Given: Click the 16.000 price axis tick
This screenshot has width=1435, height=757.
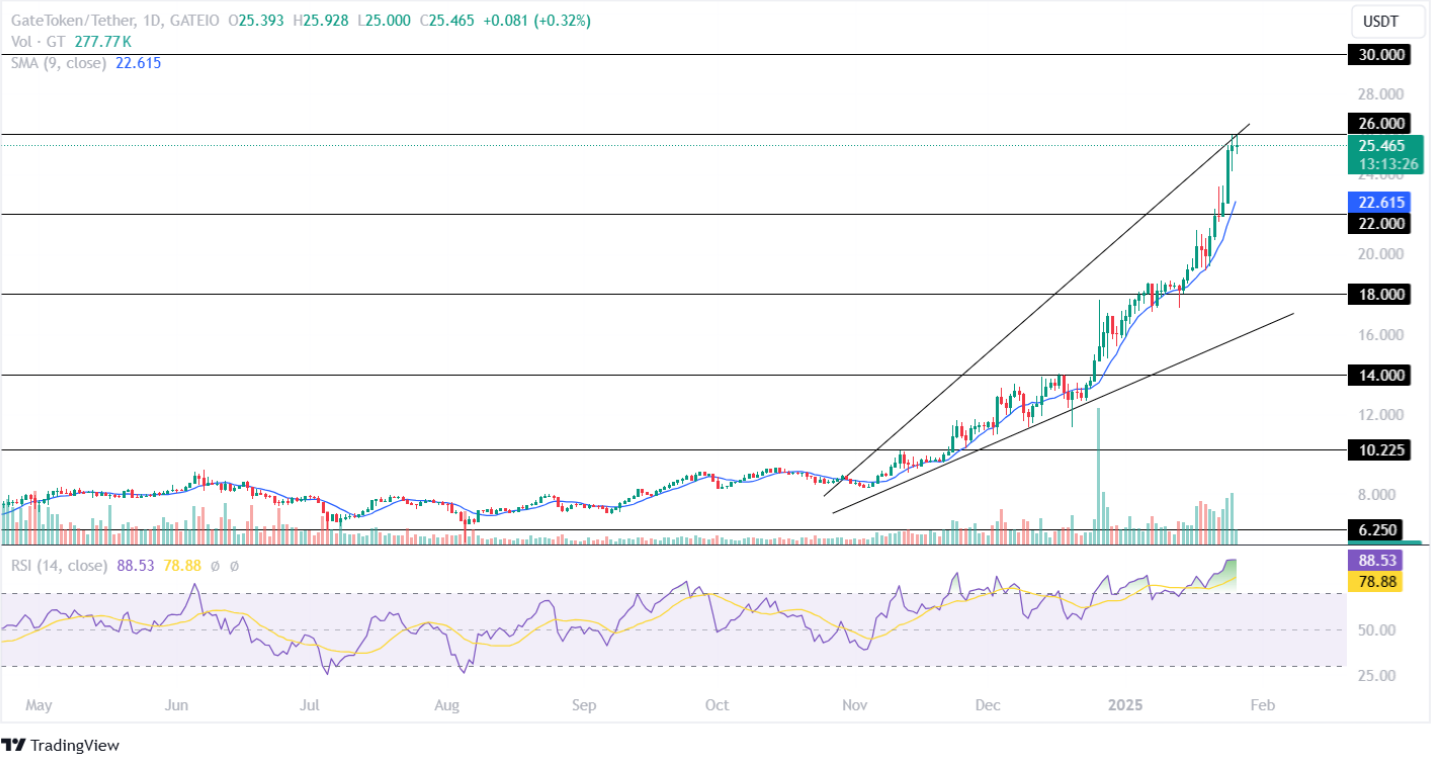Looking at the screenshot, I should tap(1380, 335).
